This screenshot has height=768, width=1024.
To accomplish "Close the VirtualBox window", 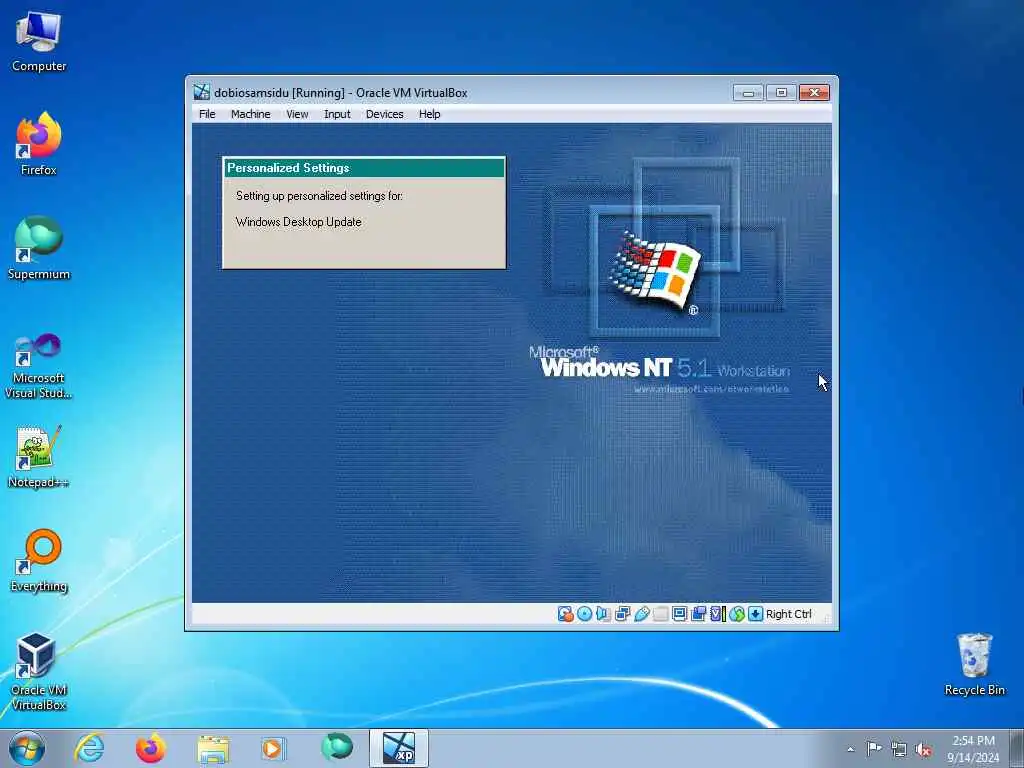I will [814, 93].
